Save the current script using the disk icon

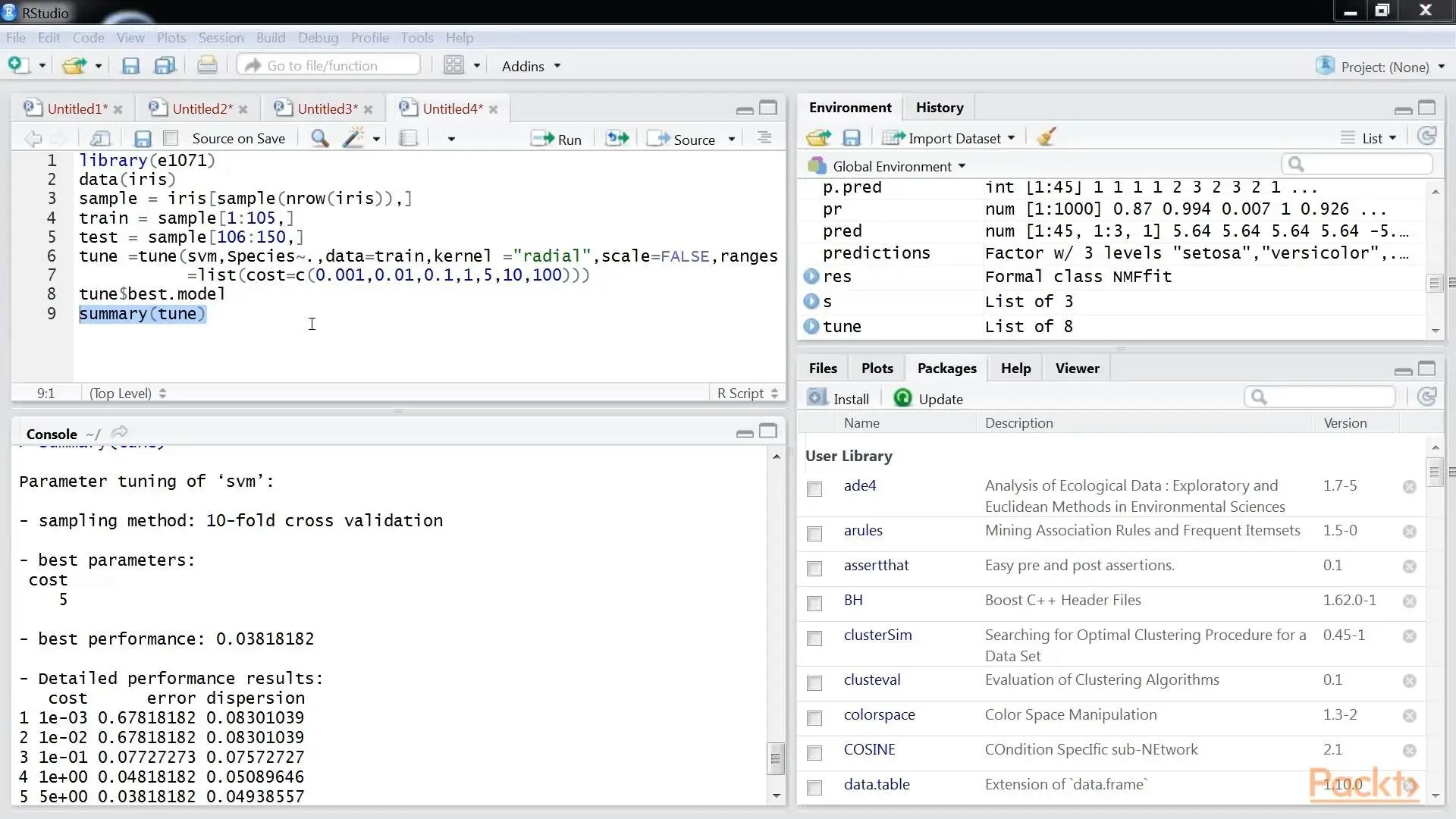[143, 138]
